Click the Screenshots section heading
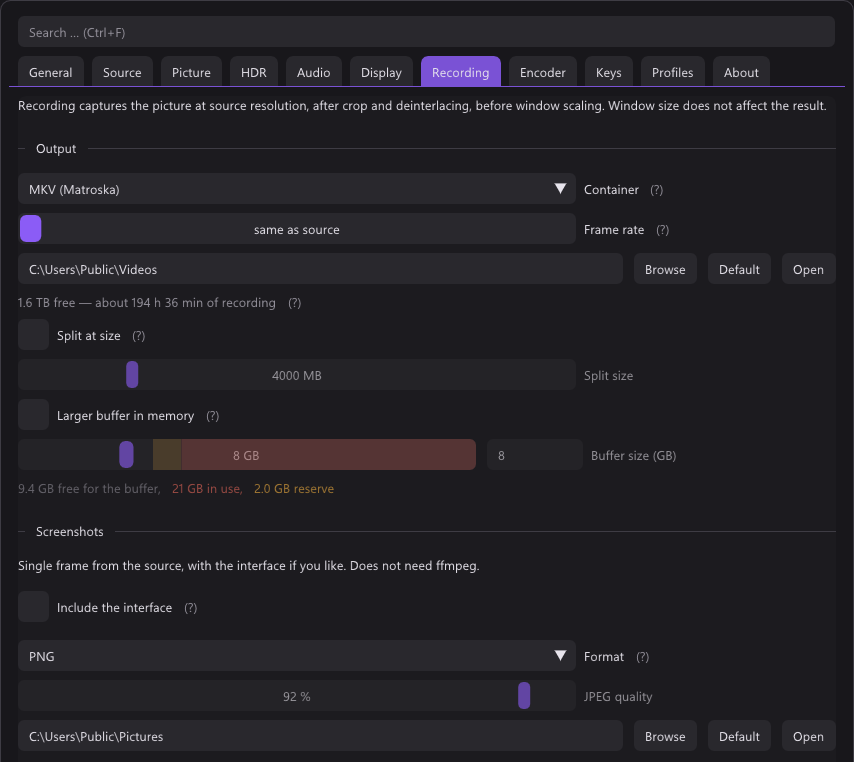This screenshot has height=762, width=854. [70, 532]
